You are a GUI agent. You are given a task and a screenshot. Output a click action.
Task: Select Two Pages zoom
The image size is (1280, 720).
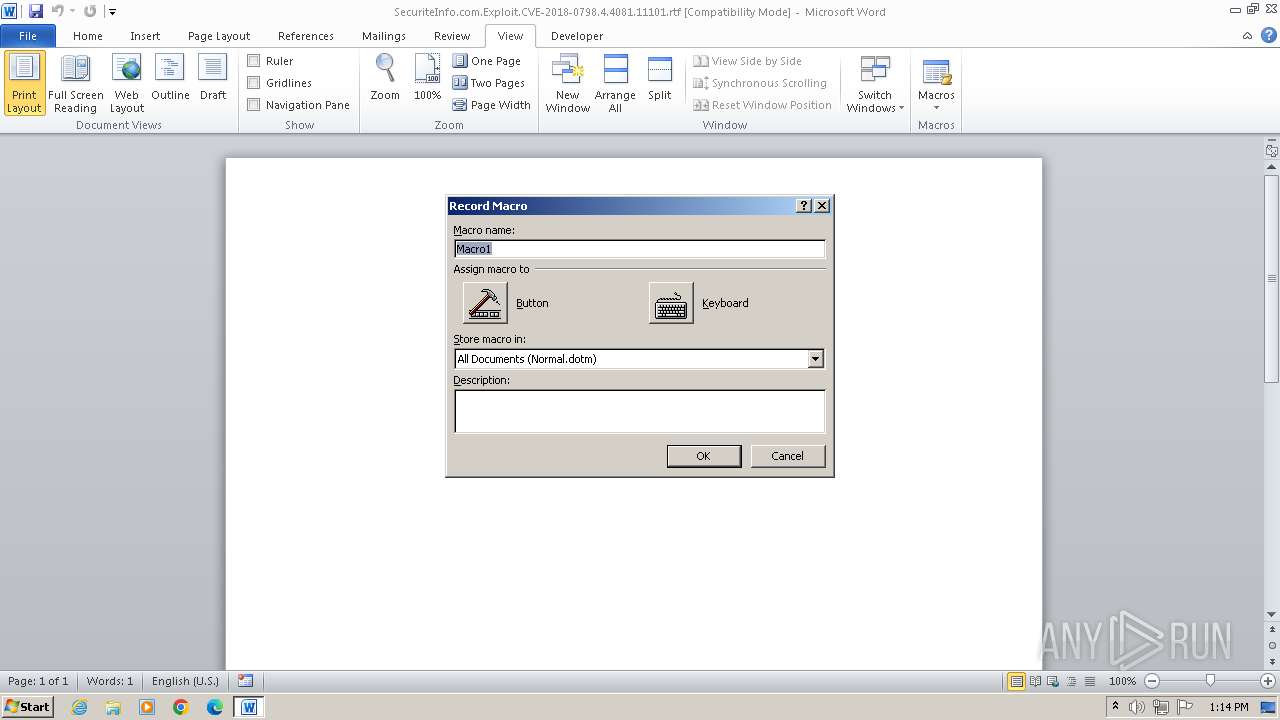(489, 83)
